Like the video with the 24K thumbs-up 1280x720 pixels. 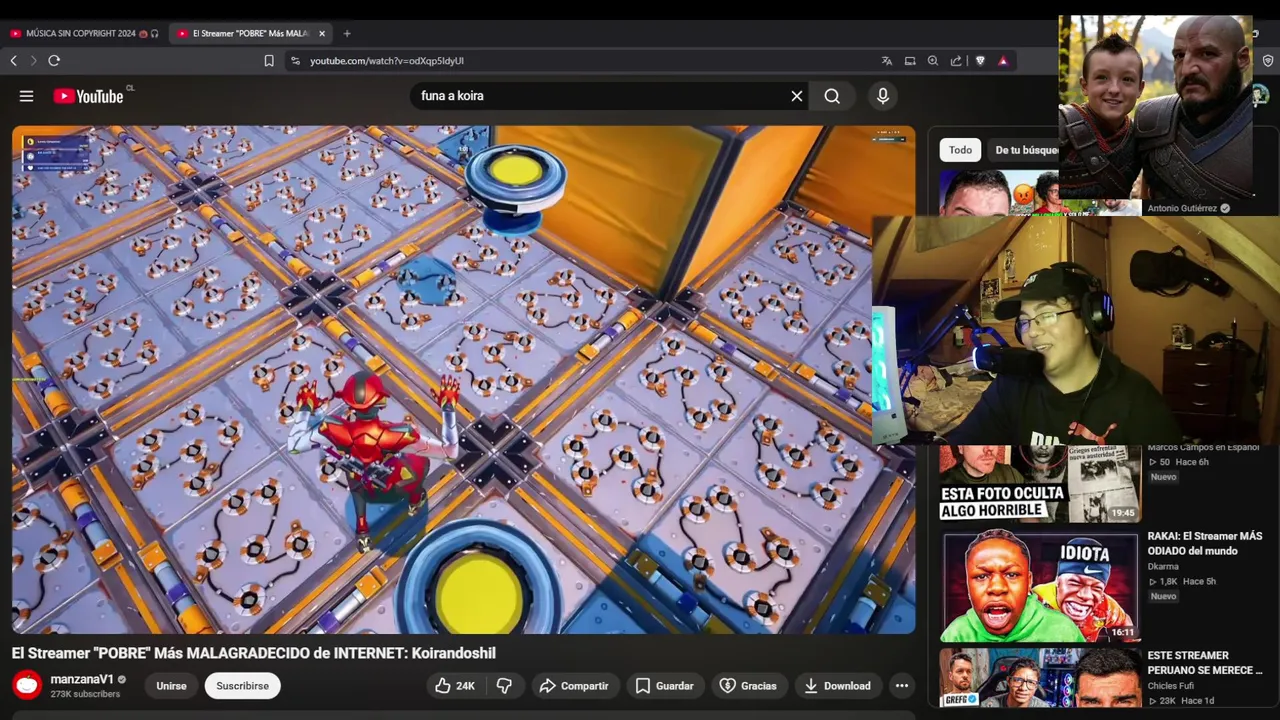point(454,686)
